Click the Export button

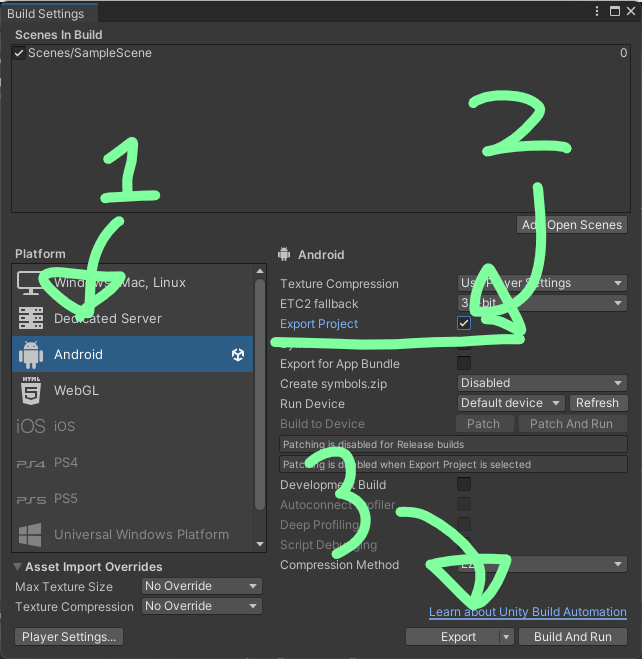pyautogui.click(x=453, y=637)
